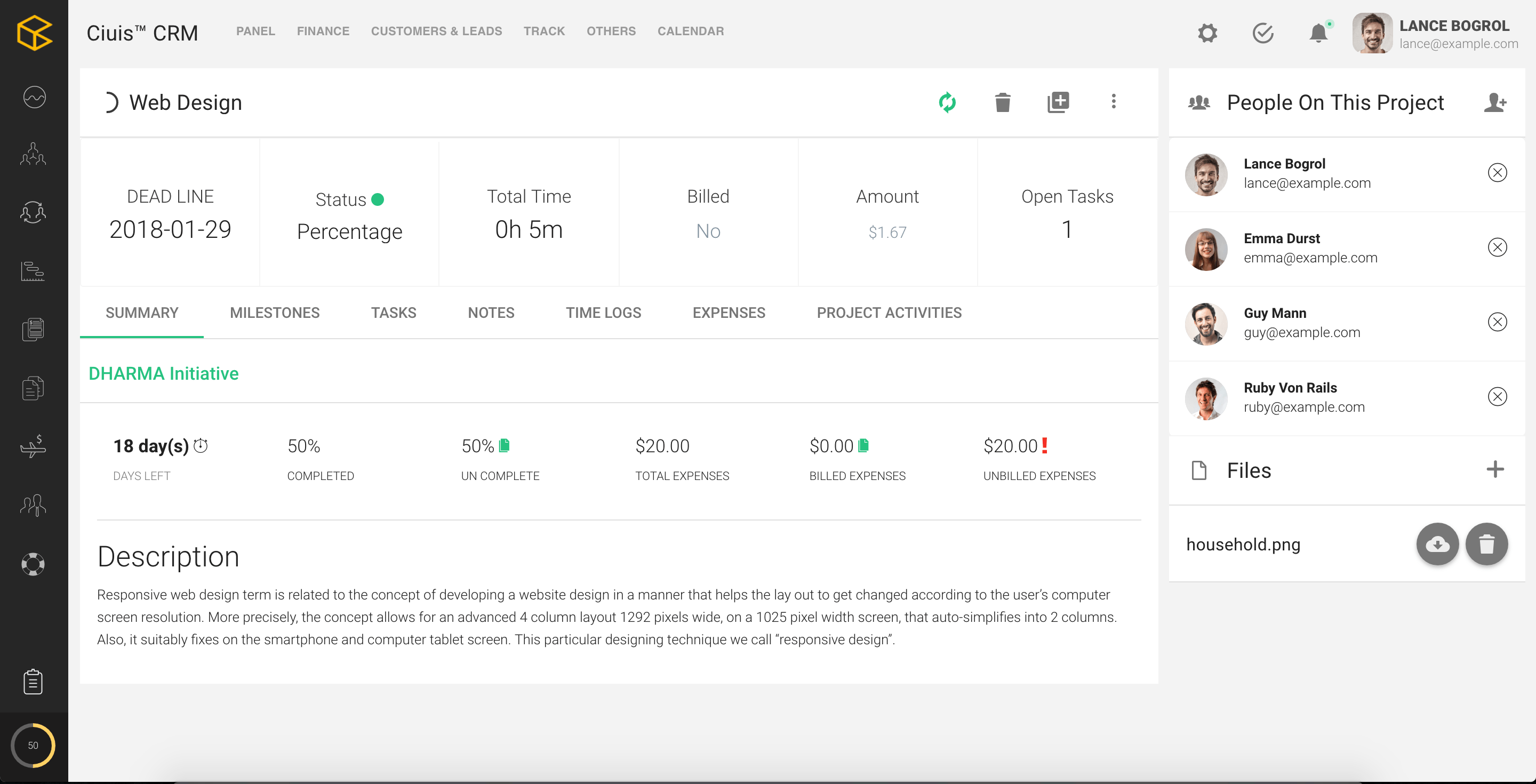Screen dimensions: 1536x784
Task: Click the add new item icon next to Web Design
Action: pos(1058,101)
